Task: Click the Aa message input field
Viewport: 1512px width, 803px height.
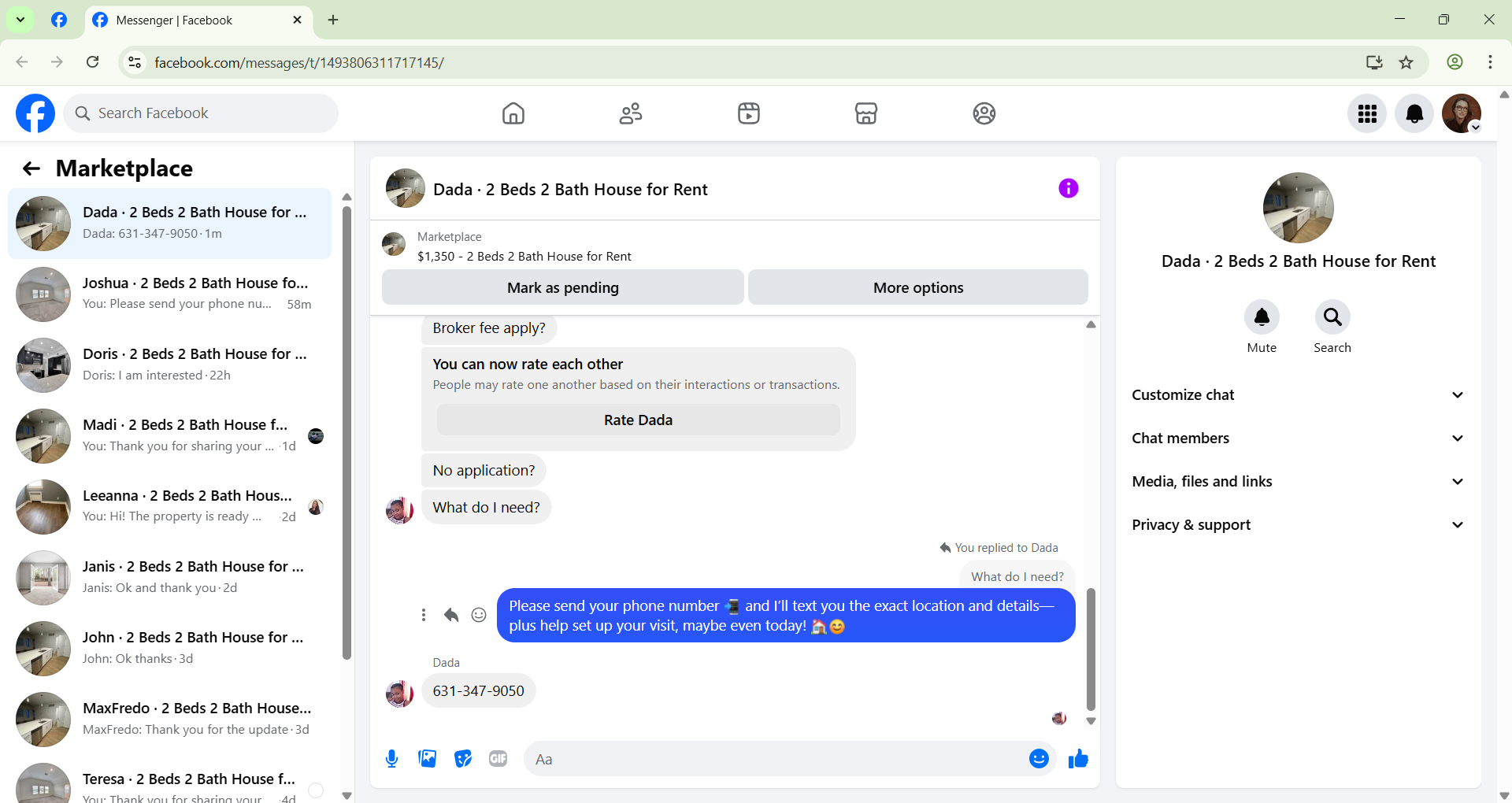Action: (x=776, y=759)
